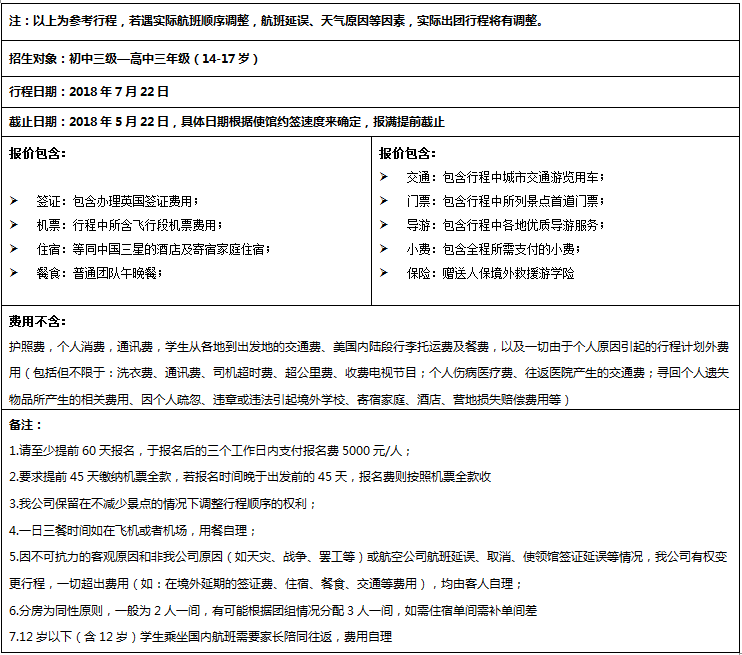Click remark 7 about 12岁以下 students
The height and width of the screenshot is (655, 742).
pyautogui.click(x=201, y=637)
